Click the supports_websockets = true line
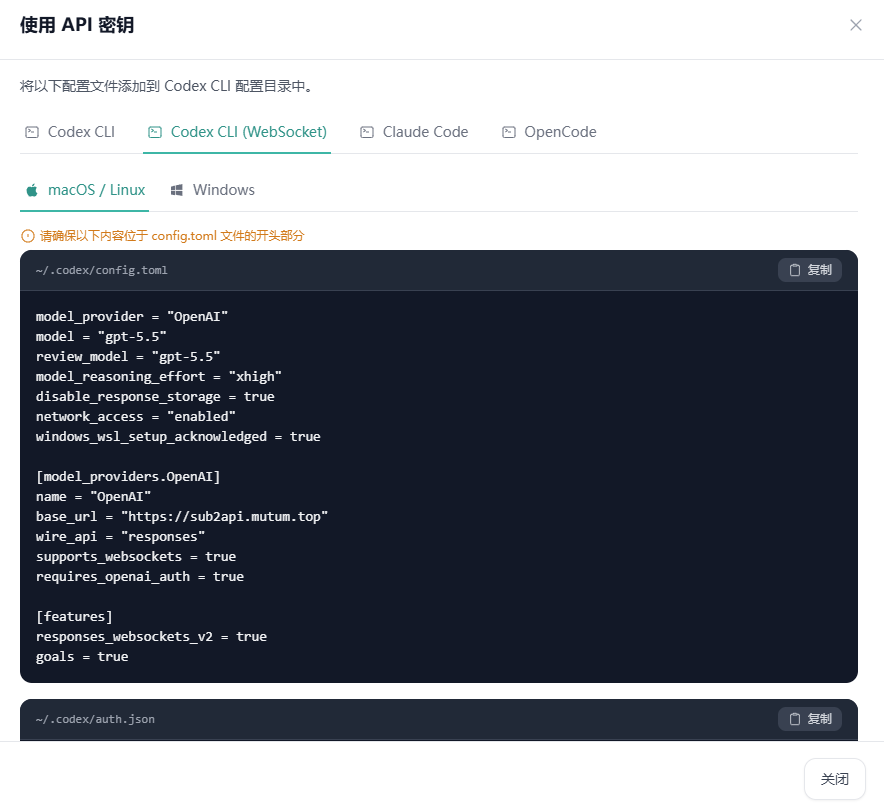 pos(136,557)
